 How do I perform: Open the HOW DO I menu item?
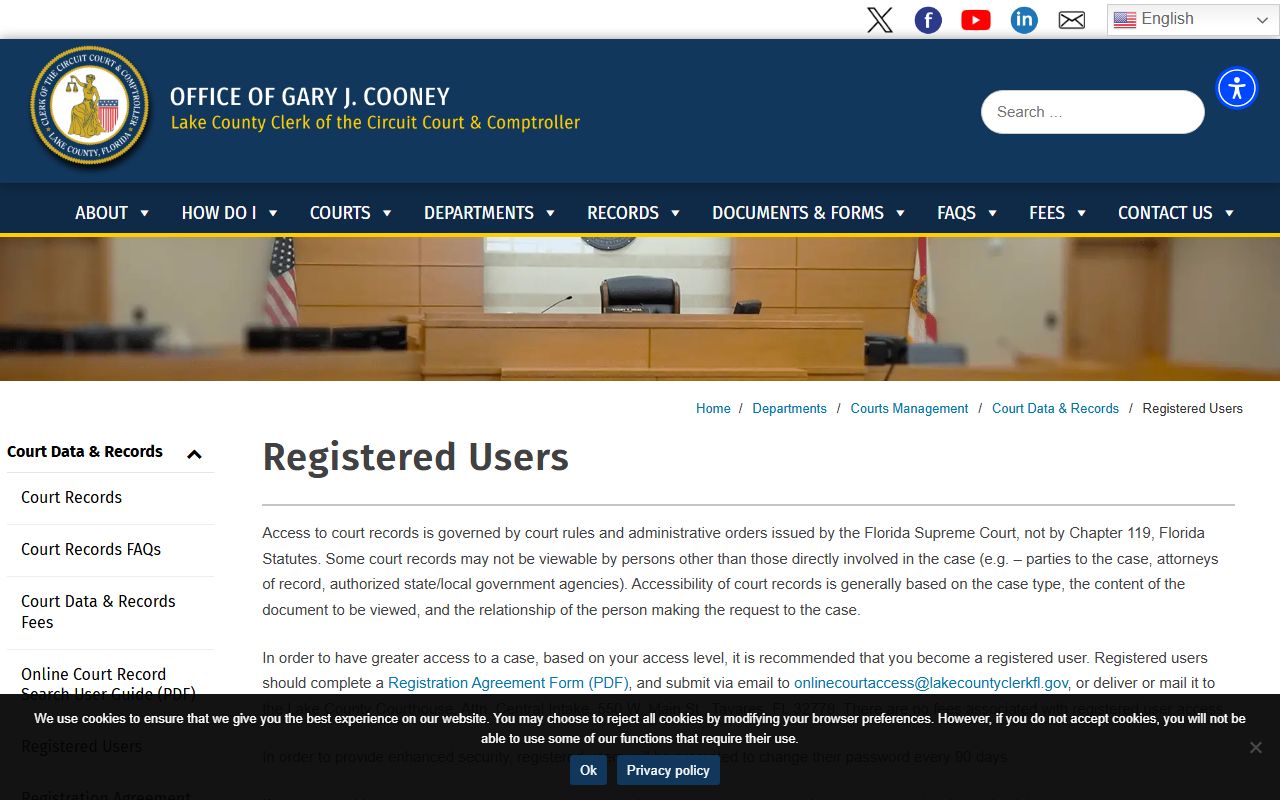(219, 213)
